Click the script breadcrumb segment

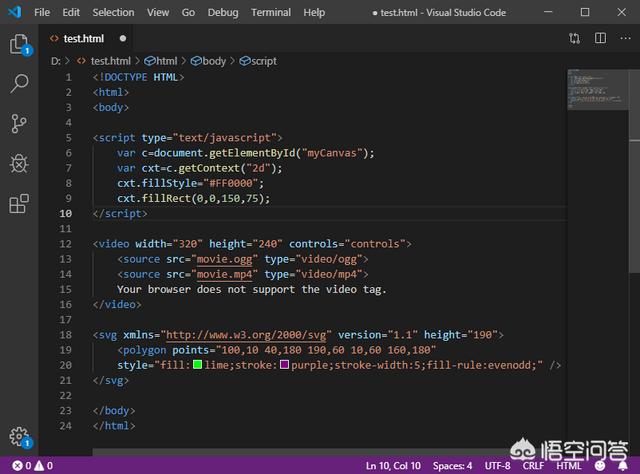[x=258, y=61]
